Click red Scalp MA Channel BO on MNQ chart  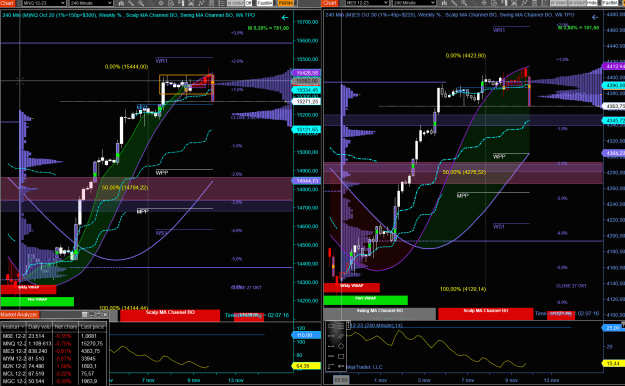[x=170, y=315]
